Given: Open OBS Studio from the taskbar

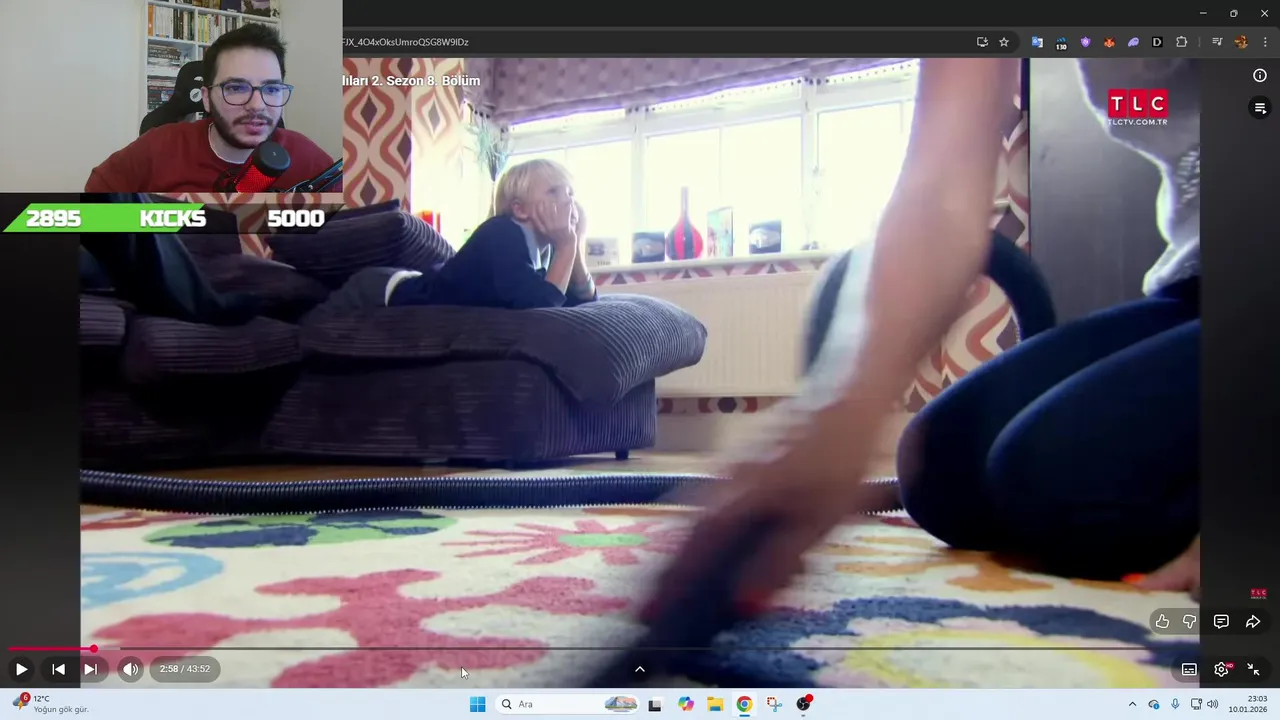Looking at the screenshot, I should pyautogui.click(x=803, y=704).
